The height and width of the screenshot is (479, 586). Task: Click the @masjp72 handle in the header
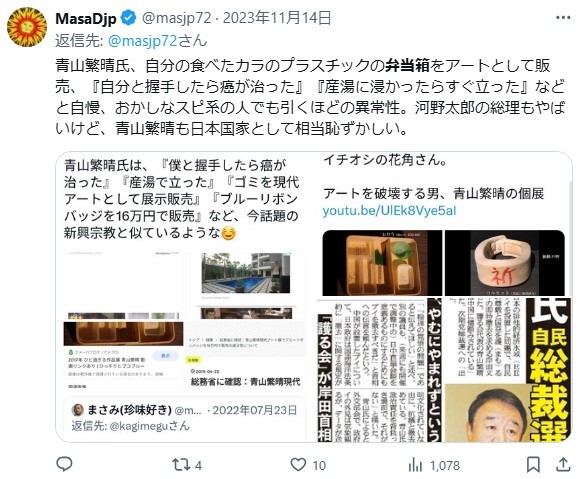[x=176, y=18]
